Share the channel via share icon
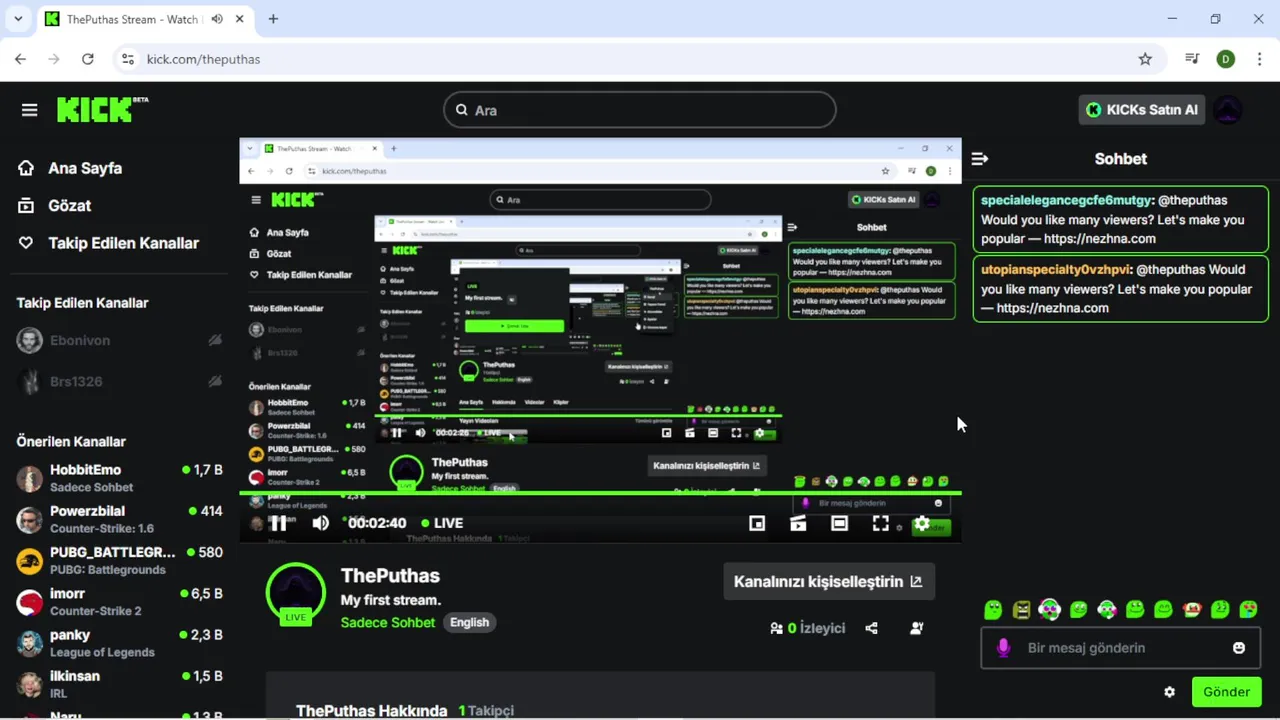This screenshot has width=1280, height=720. coord(871,628)
